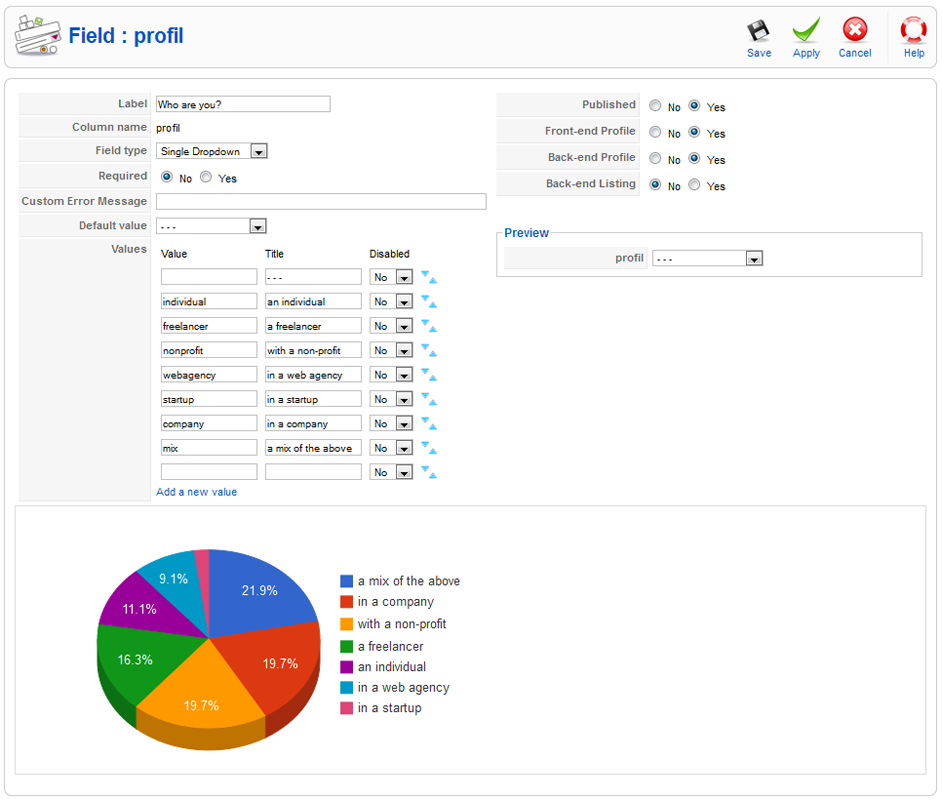The width and height of the screenshot is (942, 800).
Task: Click reorder arrows for the individual row
Action: coord(428,301)
